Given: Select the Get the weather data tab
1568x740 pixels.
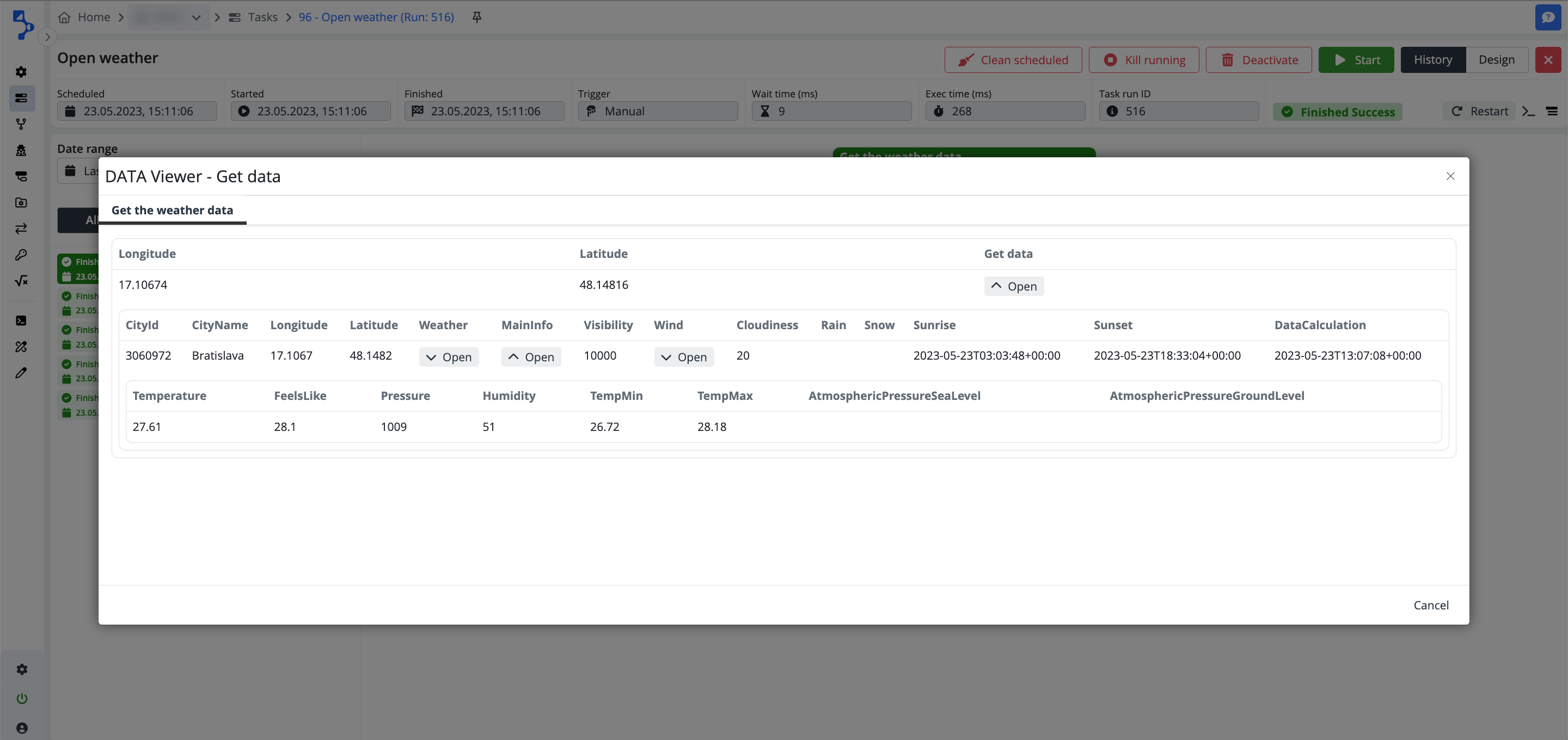Looking at the screenshot, I should pos(172,210).
